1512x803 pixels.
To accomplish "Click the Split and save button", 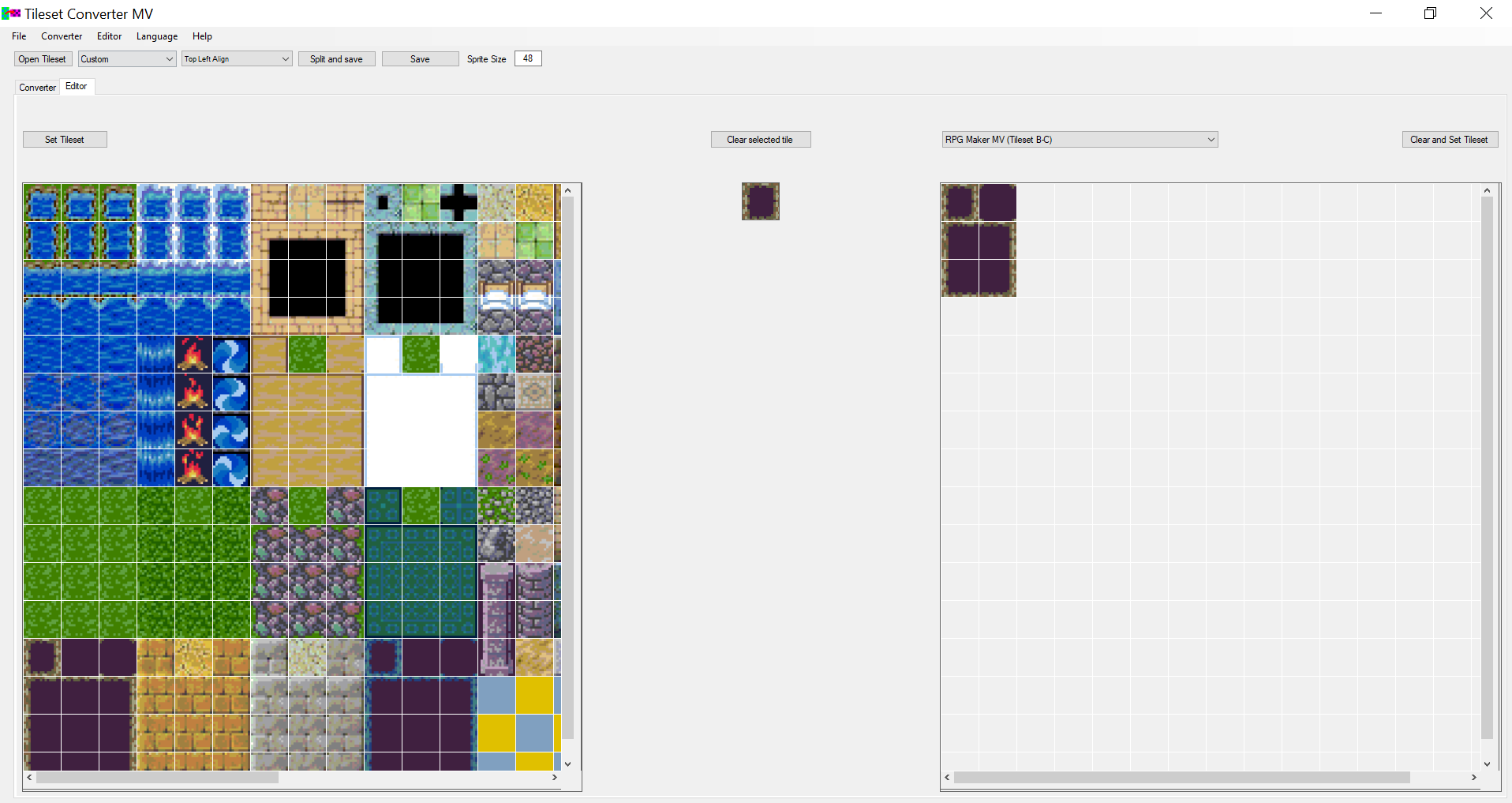I will (x=336, y=58).
